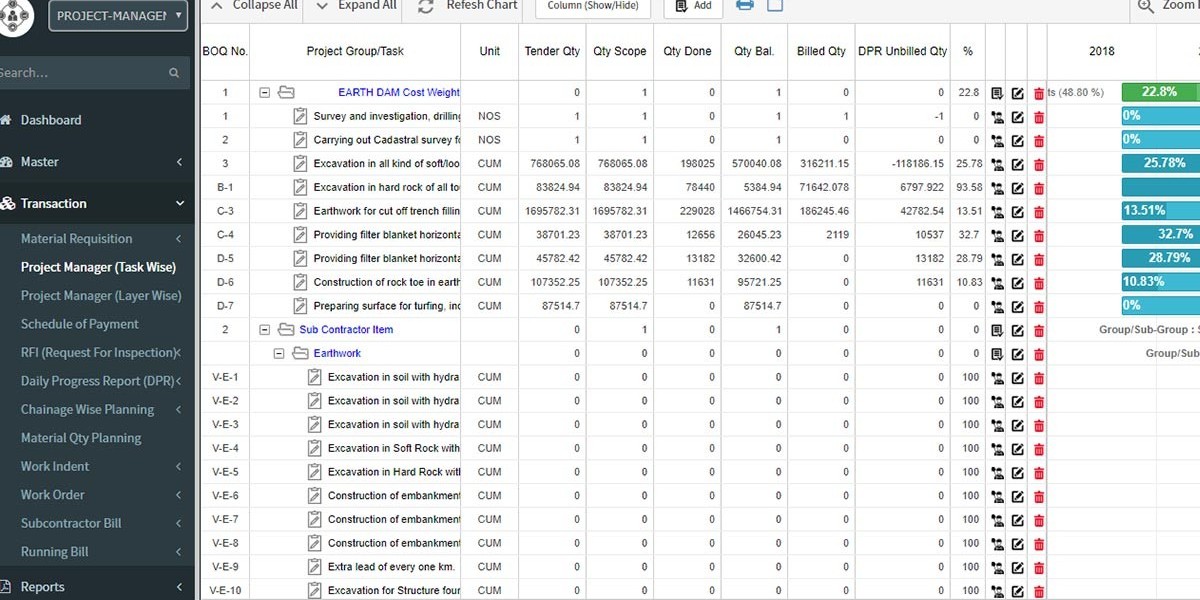Open the EARTH DAM Cost Weight link
This screenshot has width=1200, height=600.
(399, 92)
